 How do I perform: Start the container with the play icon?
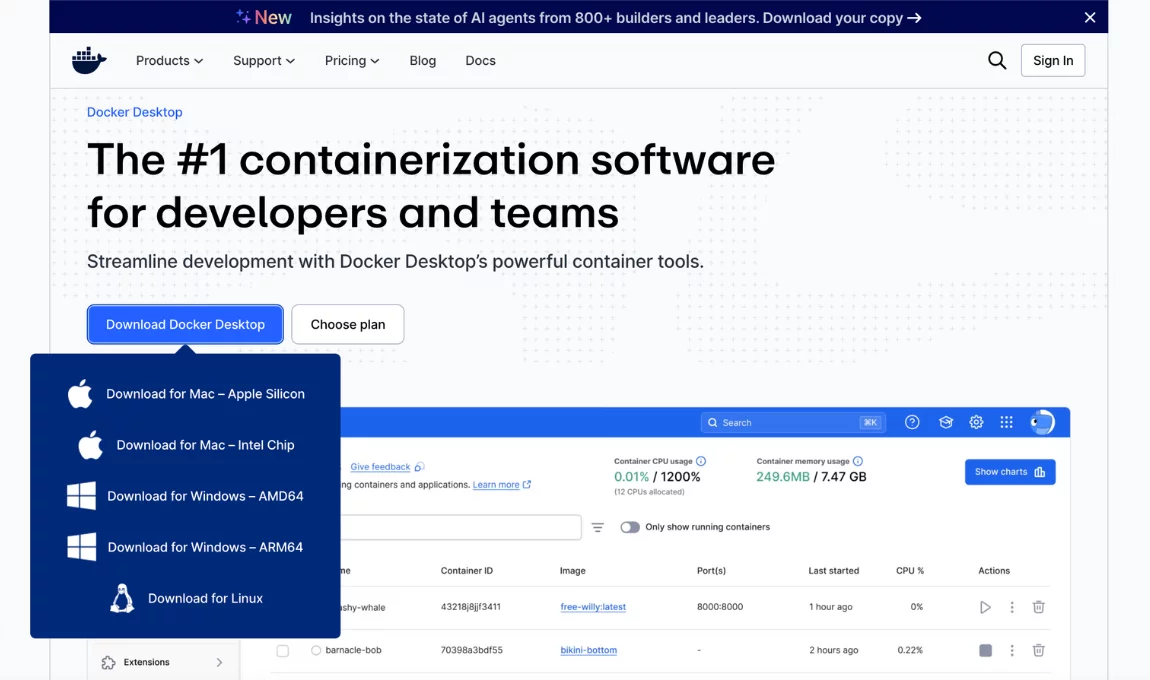point(985,607)
